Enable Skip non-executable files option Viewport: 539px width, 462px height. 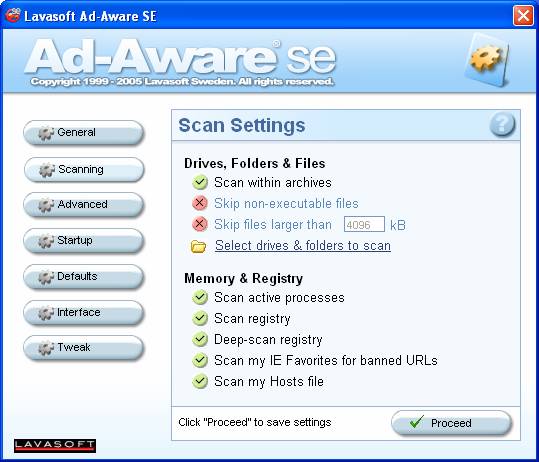(x=200, y=203)
